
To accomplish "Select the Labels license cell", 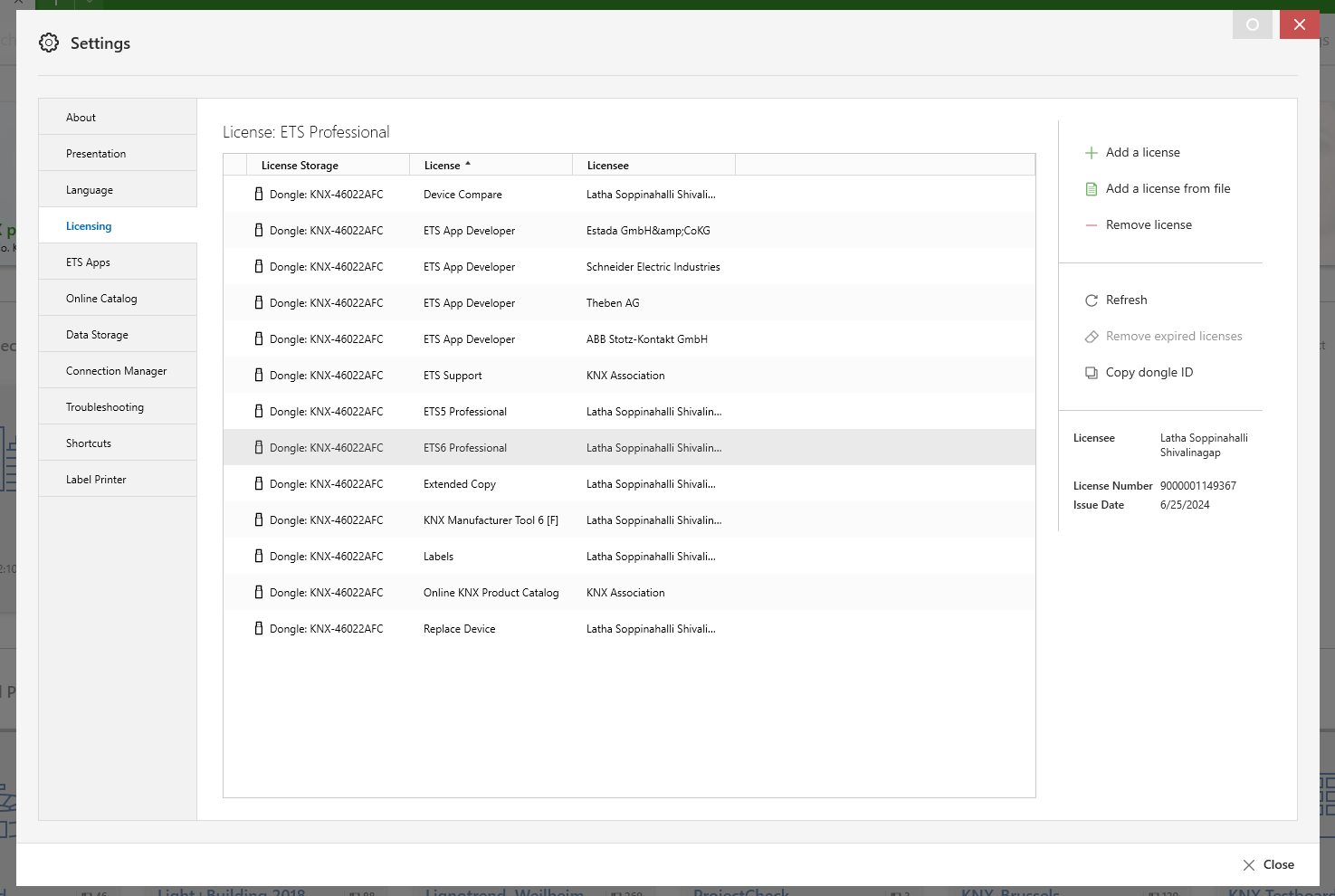I will 438,556.
